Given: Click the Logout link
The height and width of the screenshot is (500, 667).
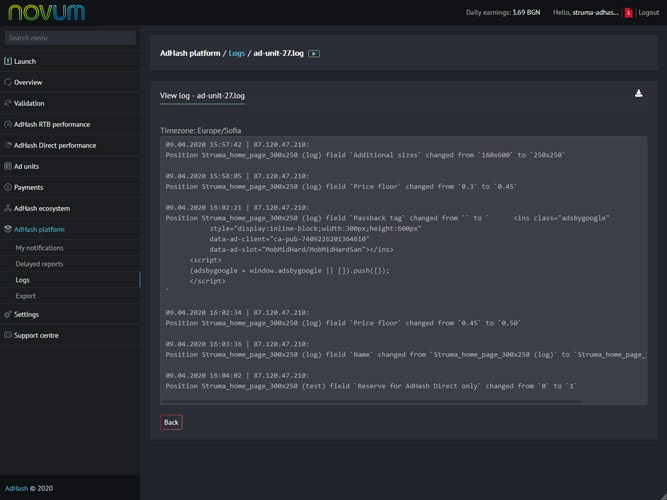Looking at the screenshot, I should (649, 12).
